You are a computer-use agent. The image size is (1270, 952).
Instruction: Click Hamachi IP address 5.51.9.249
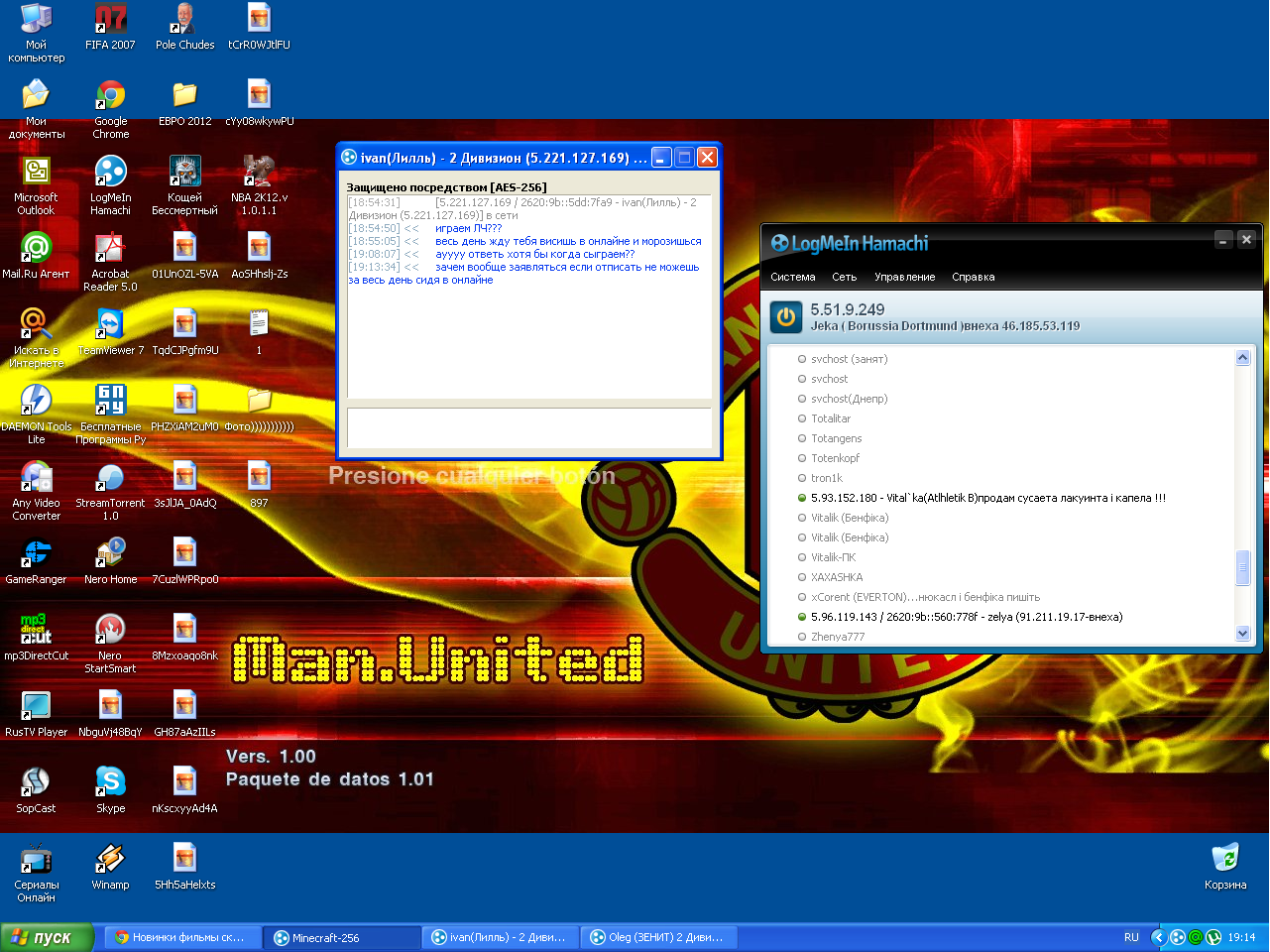(848, 309)
